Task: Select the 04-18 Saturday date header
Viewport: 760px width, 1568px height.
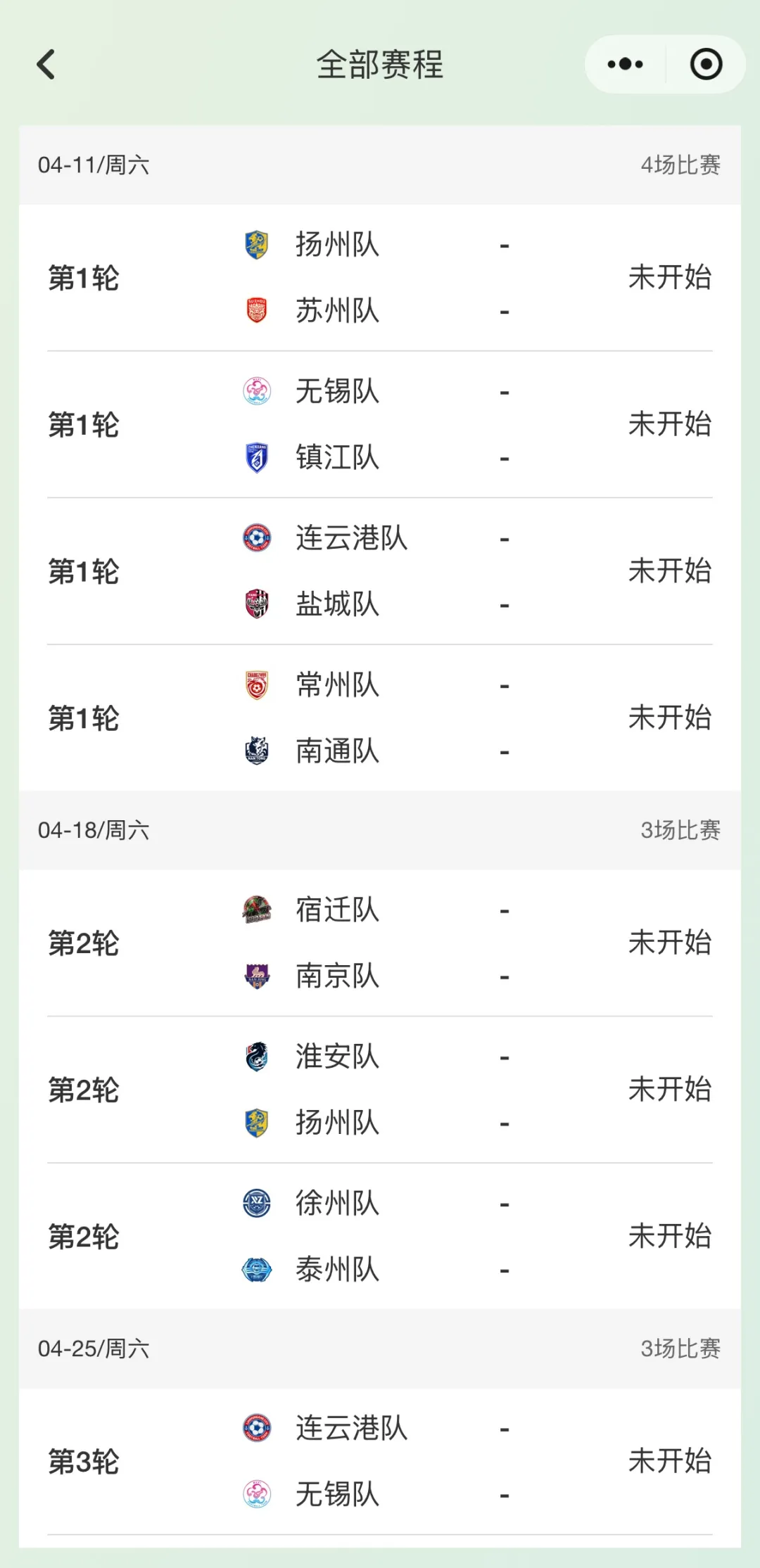Action: coord(94,830)
